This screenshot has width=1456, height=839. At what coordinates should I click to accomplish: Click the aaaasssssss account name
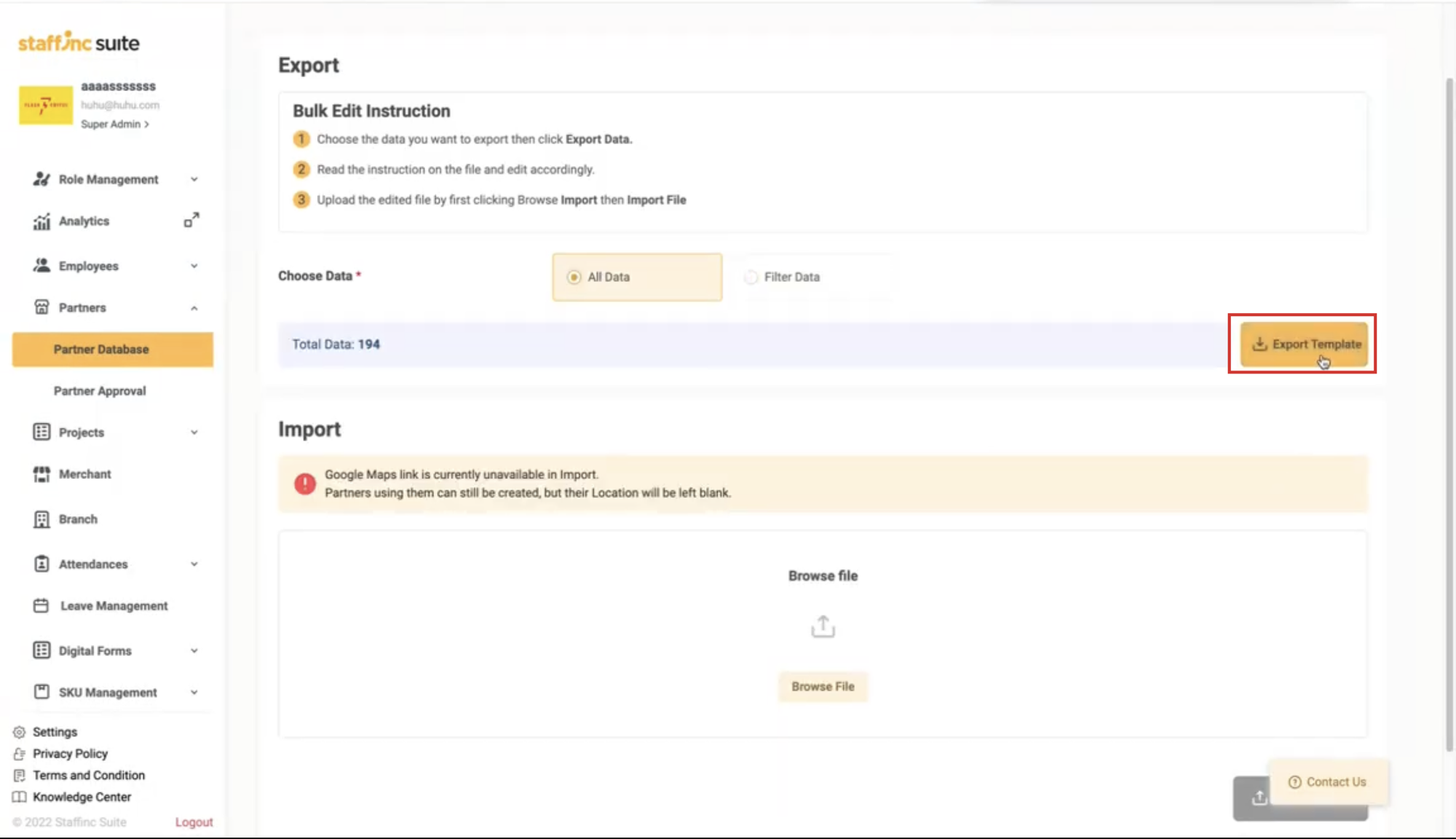point(118,86)
